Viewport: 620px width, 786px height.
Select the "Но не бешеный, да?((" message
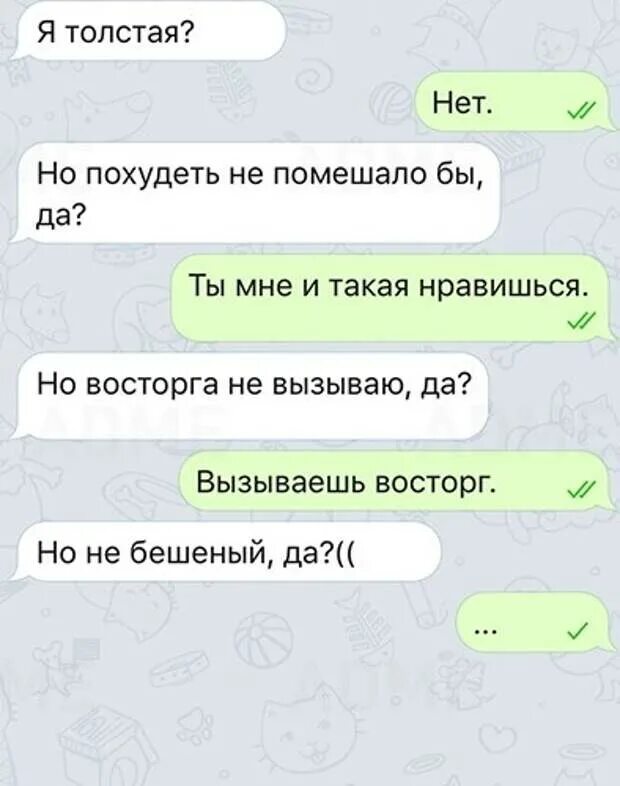click(x=227, y=551)
